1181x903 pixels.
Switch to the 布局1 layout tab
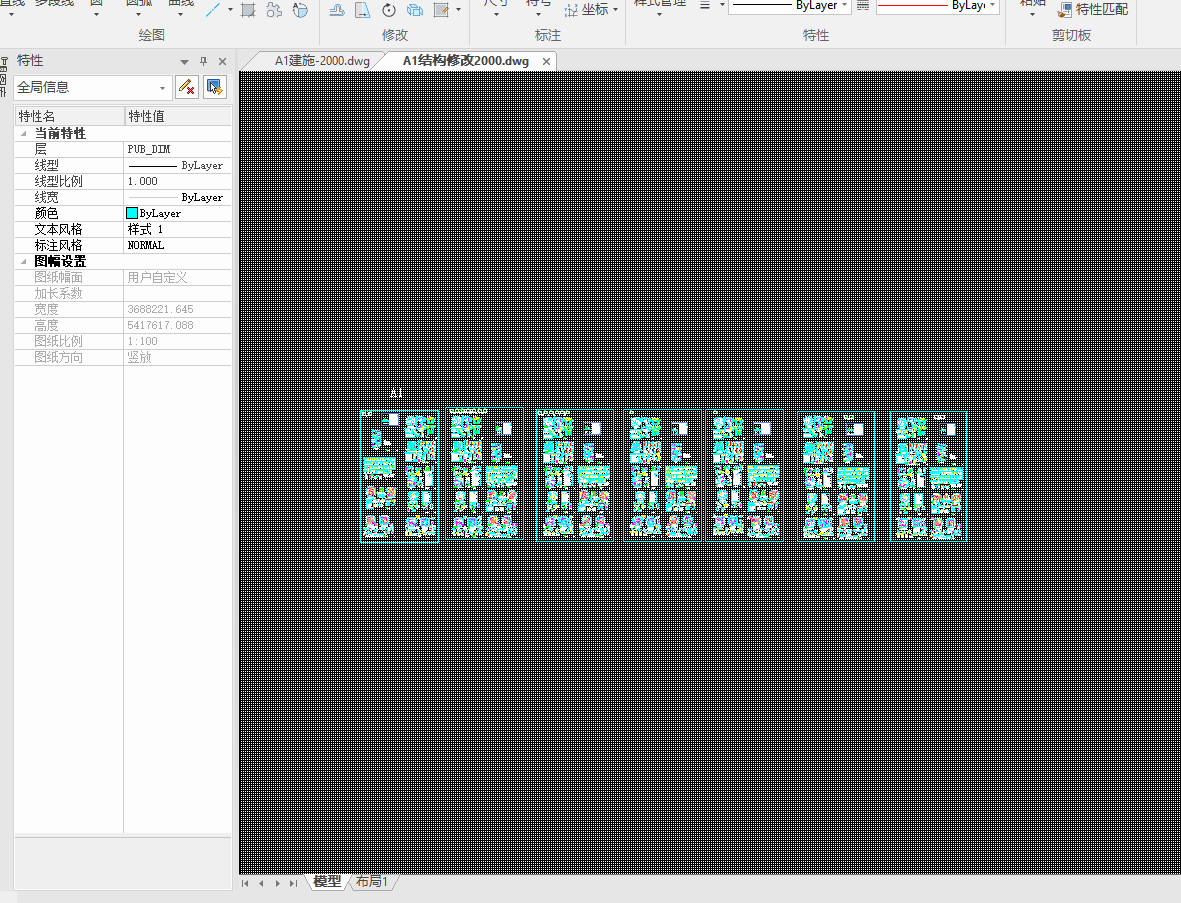[371, 882]
